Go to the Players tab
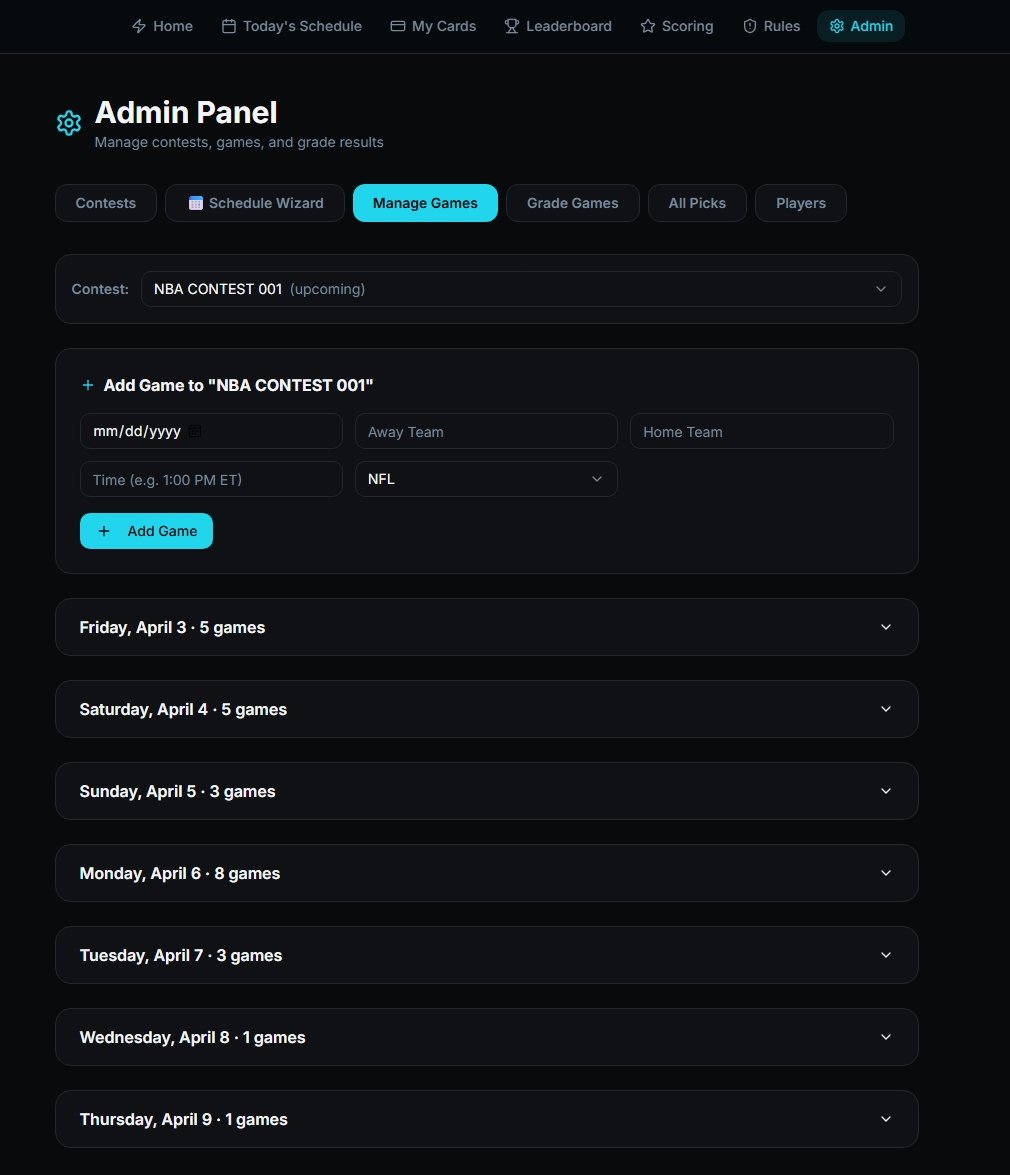Viewport: 1010px width, 1175px height. coord(801,203)
